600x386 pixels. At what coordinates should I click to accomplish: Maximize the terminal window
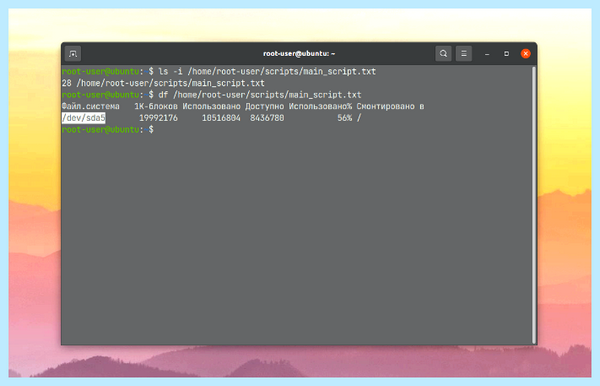pyautogui.click(x=506, y=54)
